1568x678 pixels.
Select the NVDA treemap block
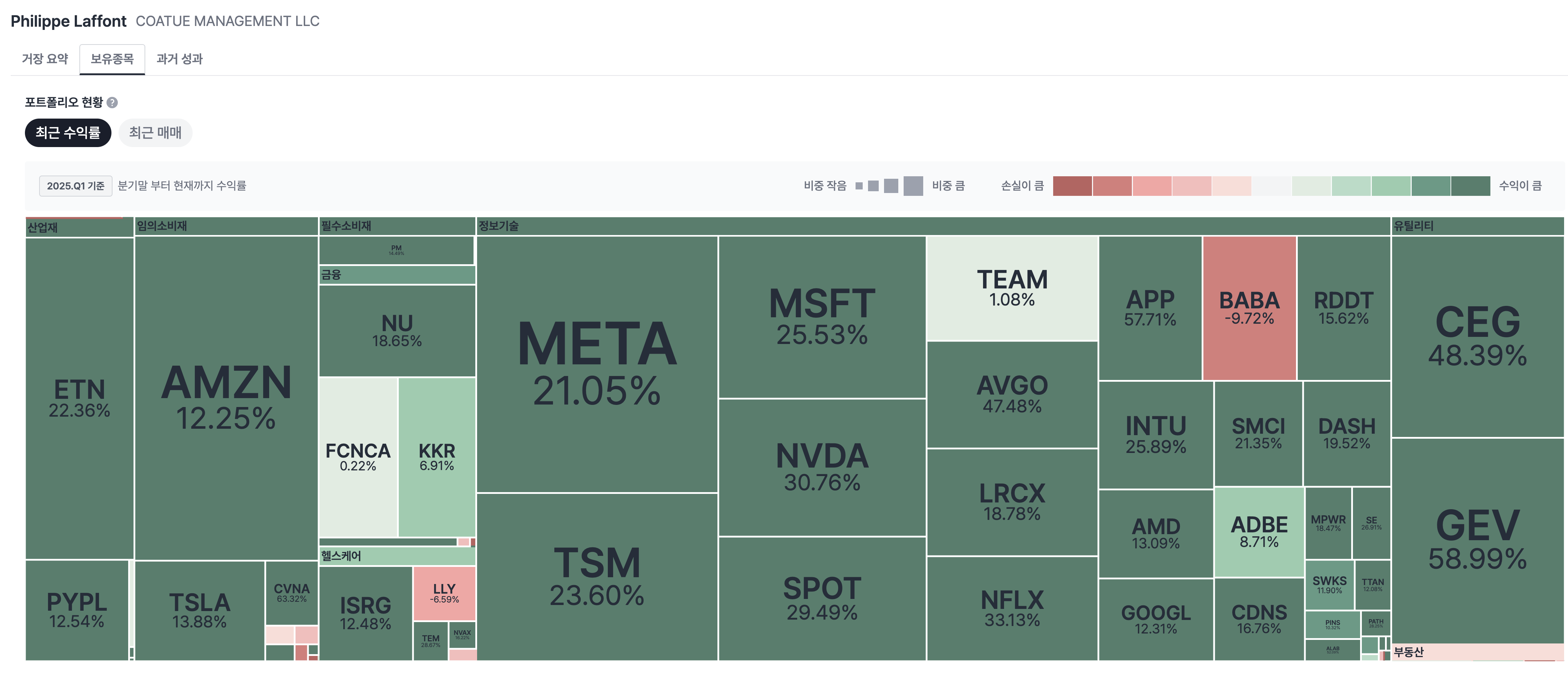tap(822, 467)
